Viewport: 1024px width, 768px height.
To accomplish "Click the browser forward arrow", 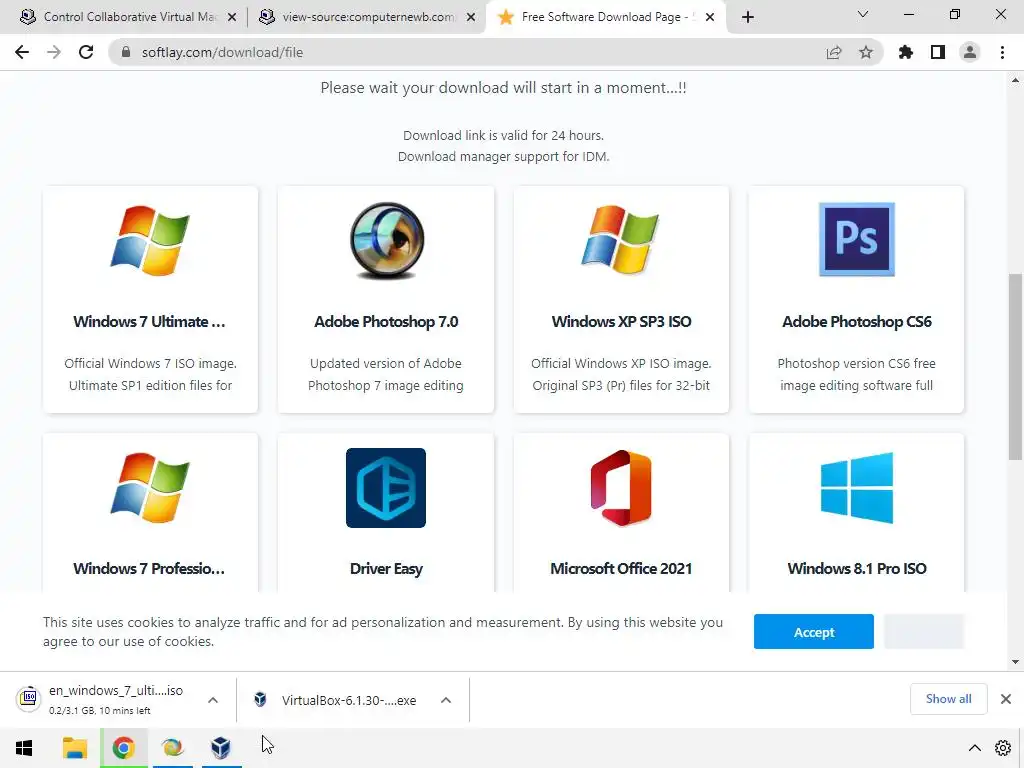I will 54,52.
